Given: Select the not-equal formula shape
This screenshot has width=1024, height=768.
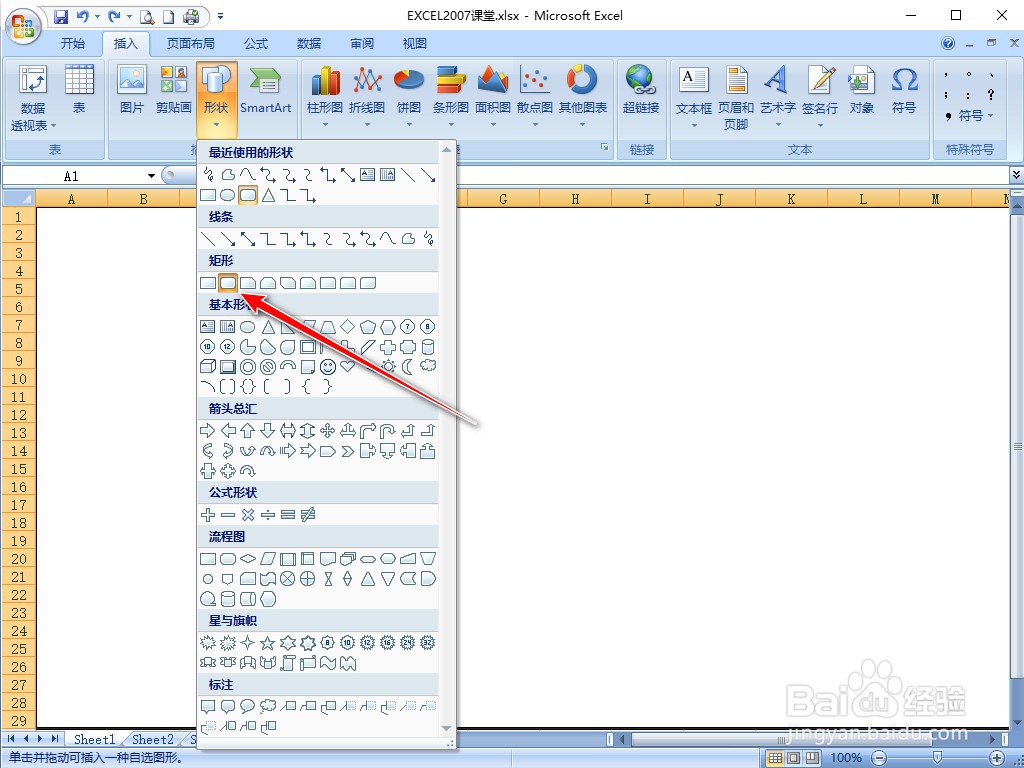Looking at the screenshot, I should coord(308,515).
